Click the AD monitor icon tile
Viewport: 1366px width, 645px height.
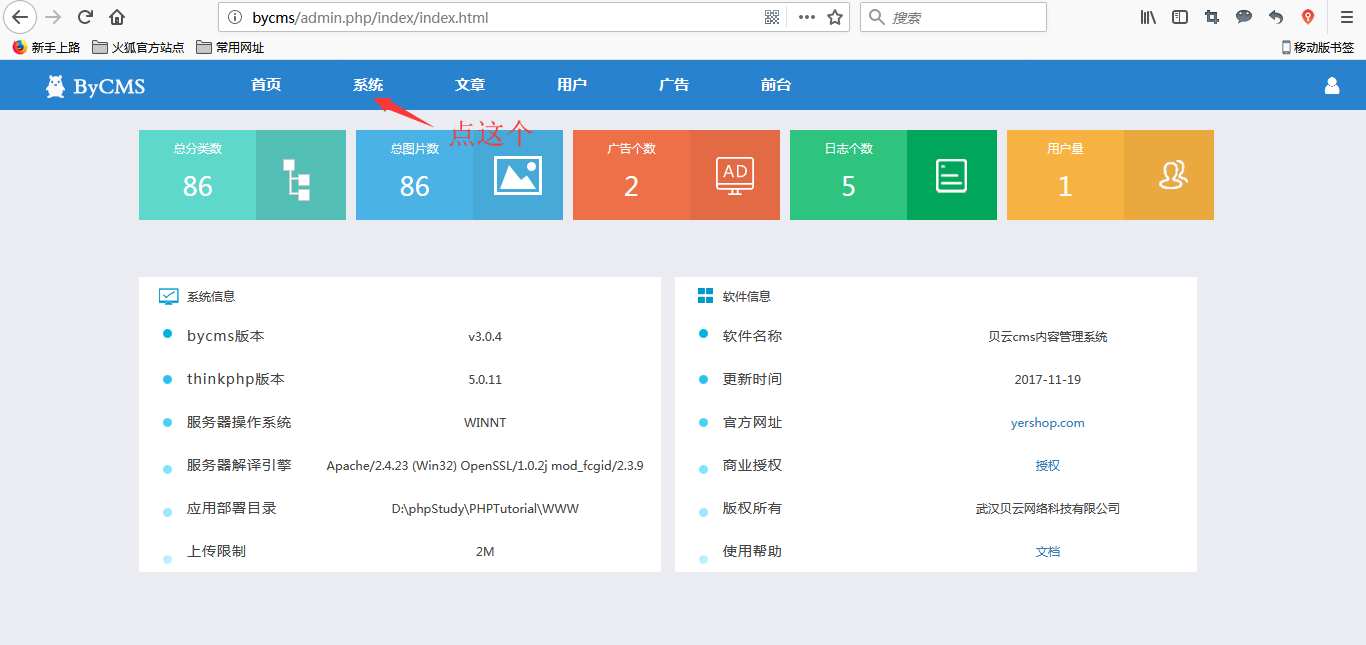[735, 175]
